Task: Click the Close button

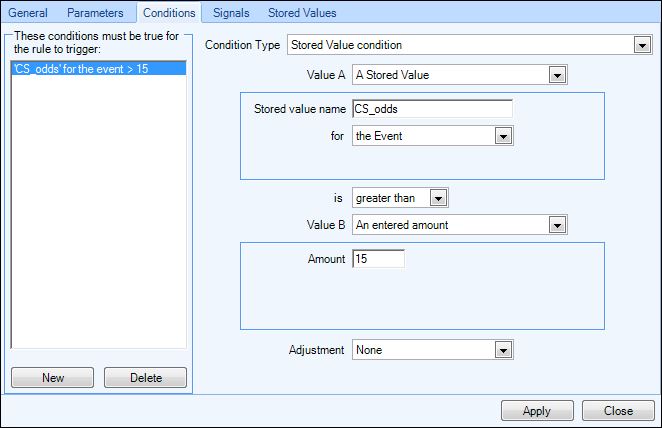Action: [x=618, y=411]
